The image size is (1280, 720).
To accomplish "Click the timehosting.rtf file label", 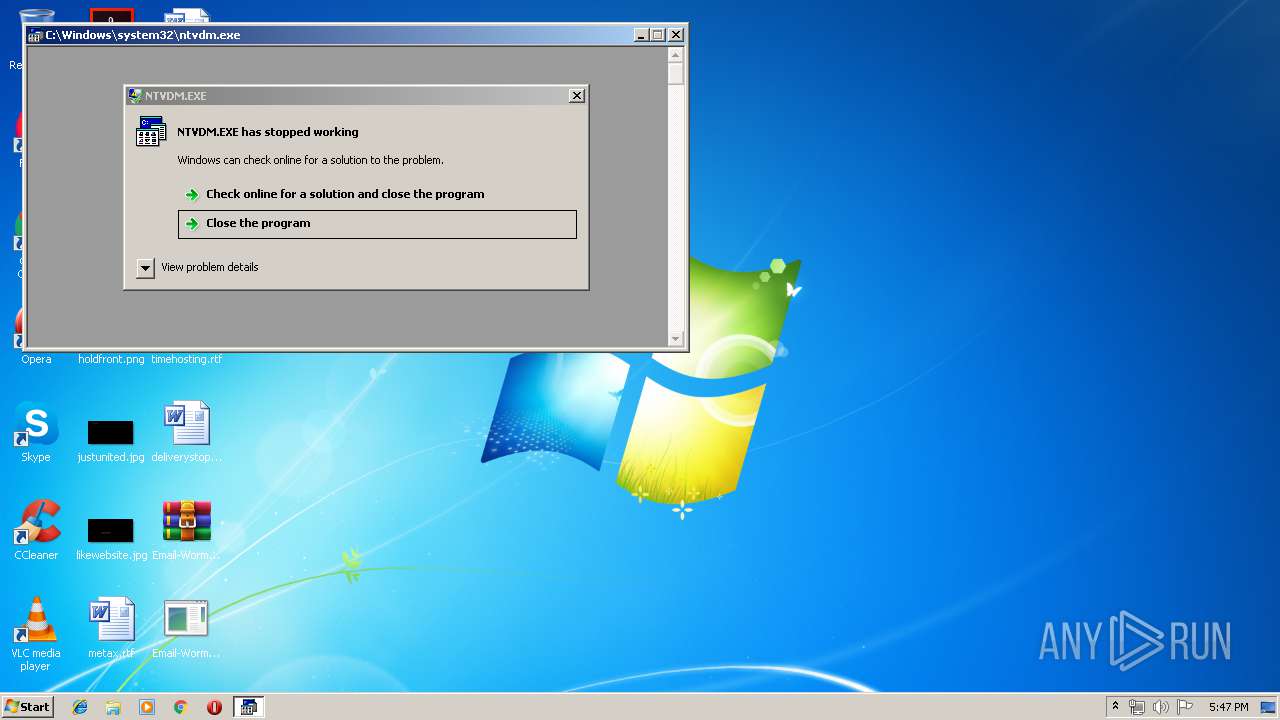I will pyautogui.click(x=187, y=359).
